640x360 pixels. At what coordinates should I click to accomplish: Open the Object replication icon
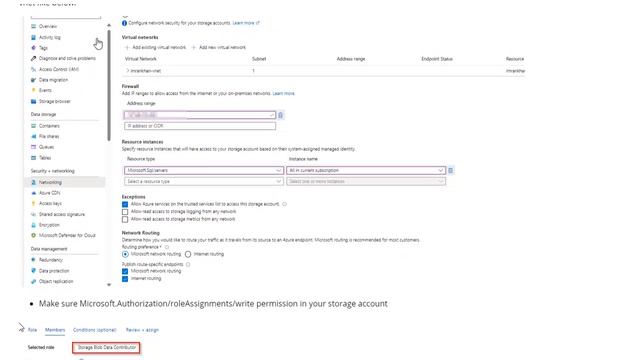coord(33,281)
